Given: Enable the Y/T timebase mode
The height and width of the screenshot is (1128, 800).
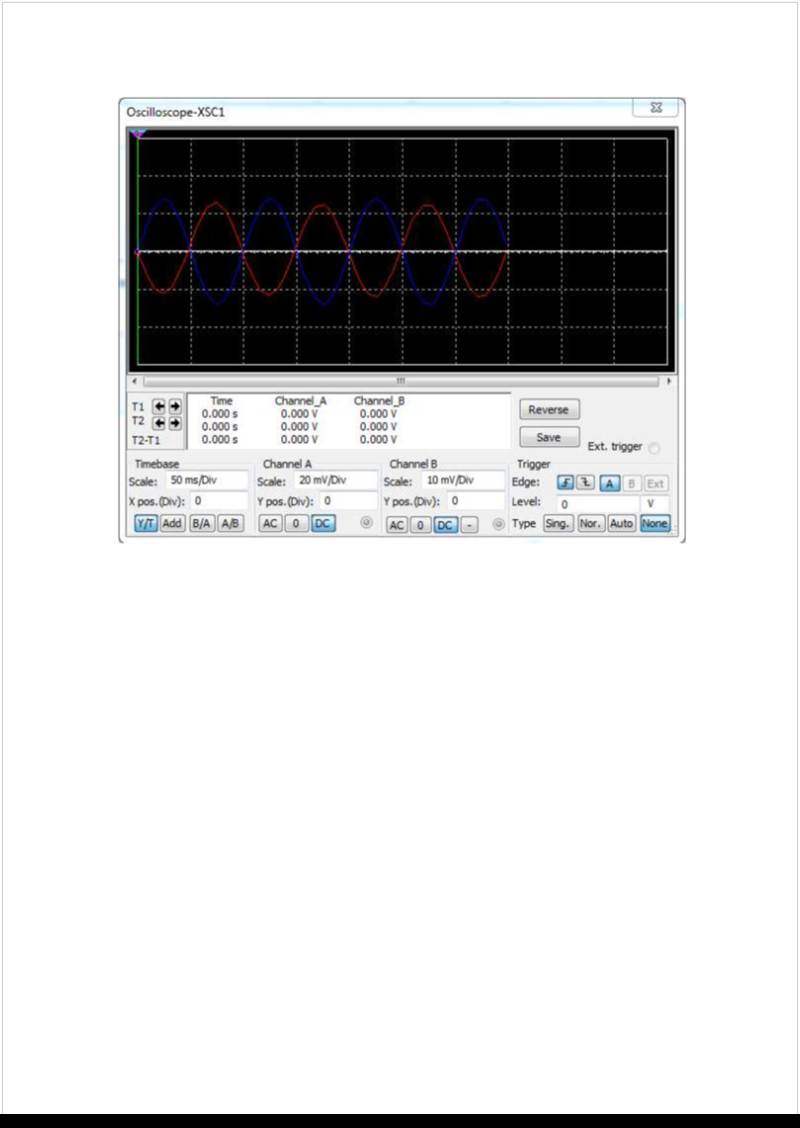Looking at the screenshot, I should point(146,524).
